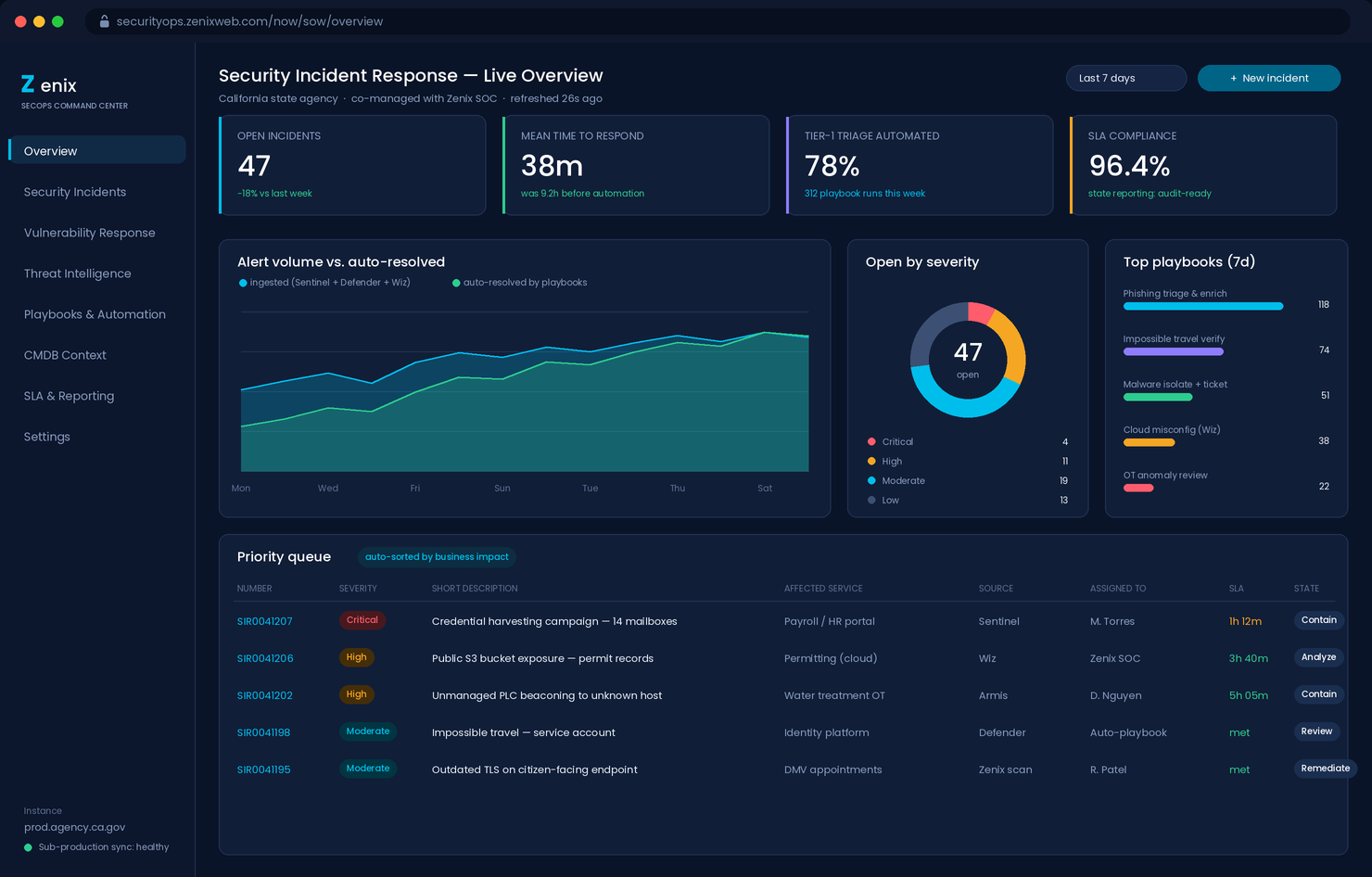Image resolution: width=1372 pixels, height=877 pixels.
Task: Click the '1h 12m' SLA value
Action: coord(1245,621)
